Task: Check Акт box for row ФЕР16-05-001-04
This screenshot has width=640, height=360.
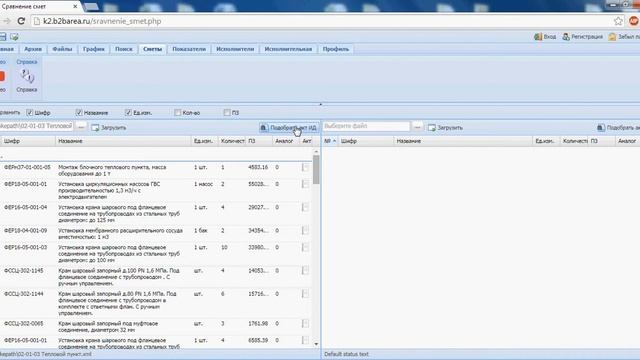Action: [x=305, y=207]
